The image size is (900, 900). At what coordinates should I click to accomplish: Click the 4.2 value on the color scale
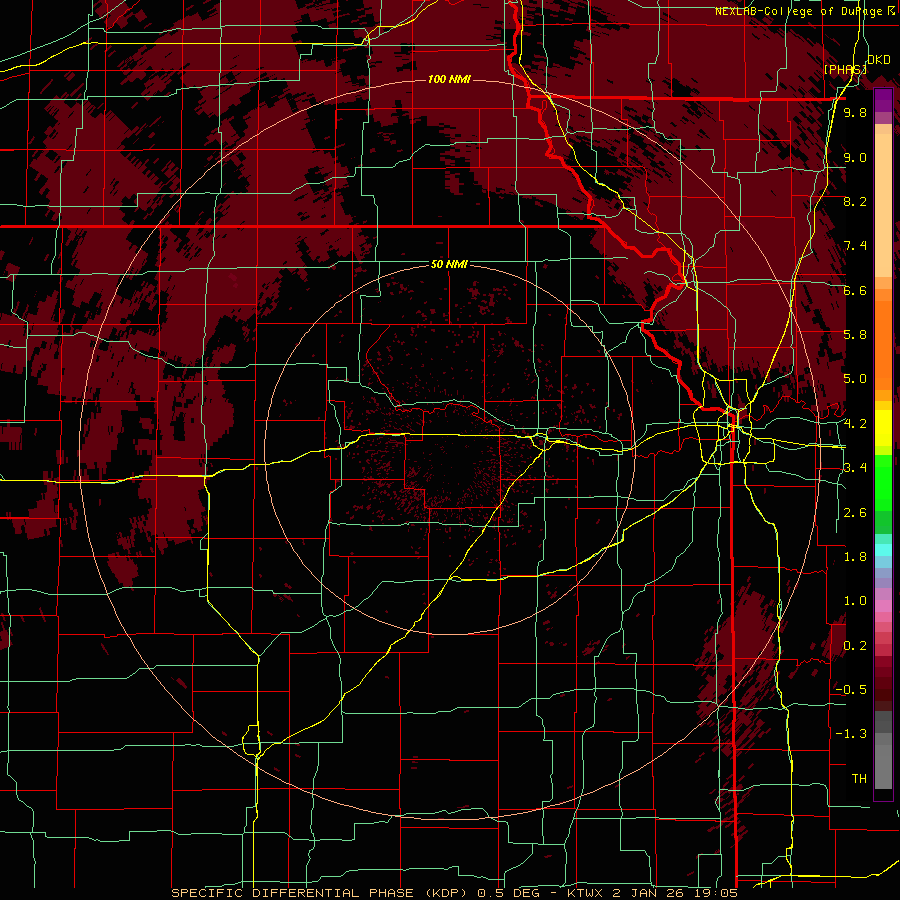pyautogui.click(x=855, y=424)
